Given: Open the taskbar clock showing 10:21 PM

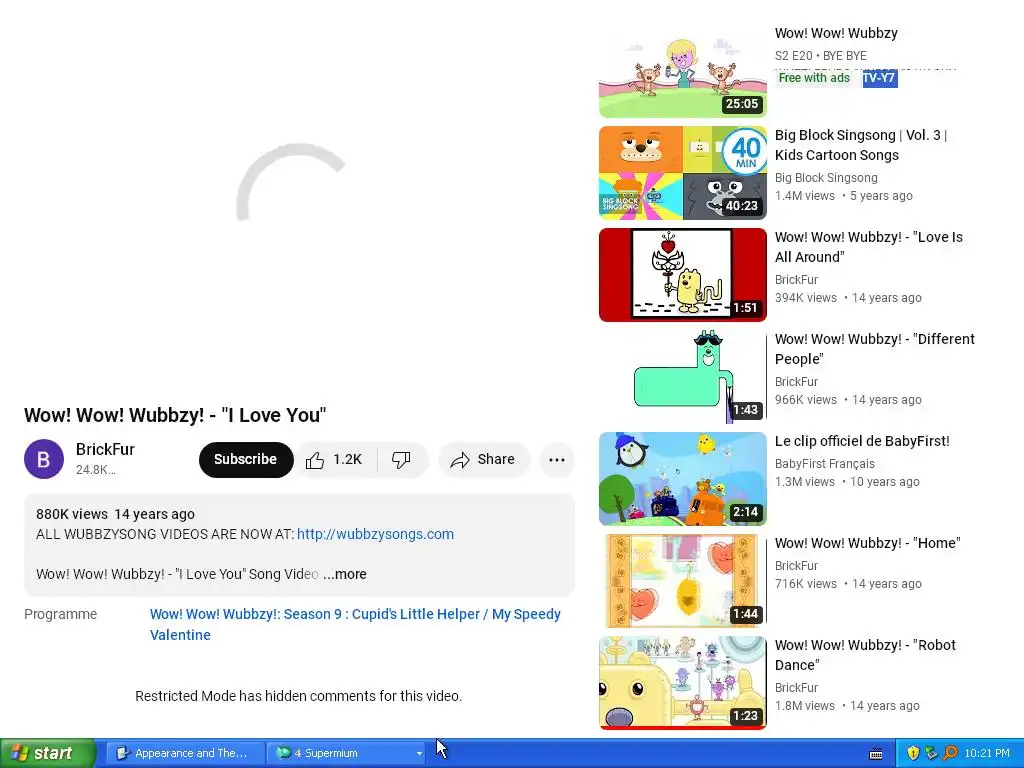Looking at the screenshot, I should coord(987,753).
